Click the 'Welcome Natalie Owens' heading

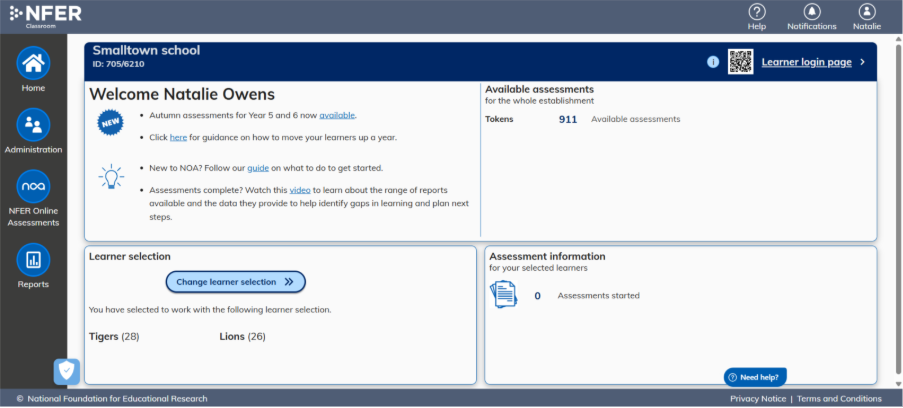pos(182,94)
